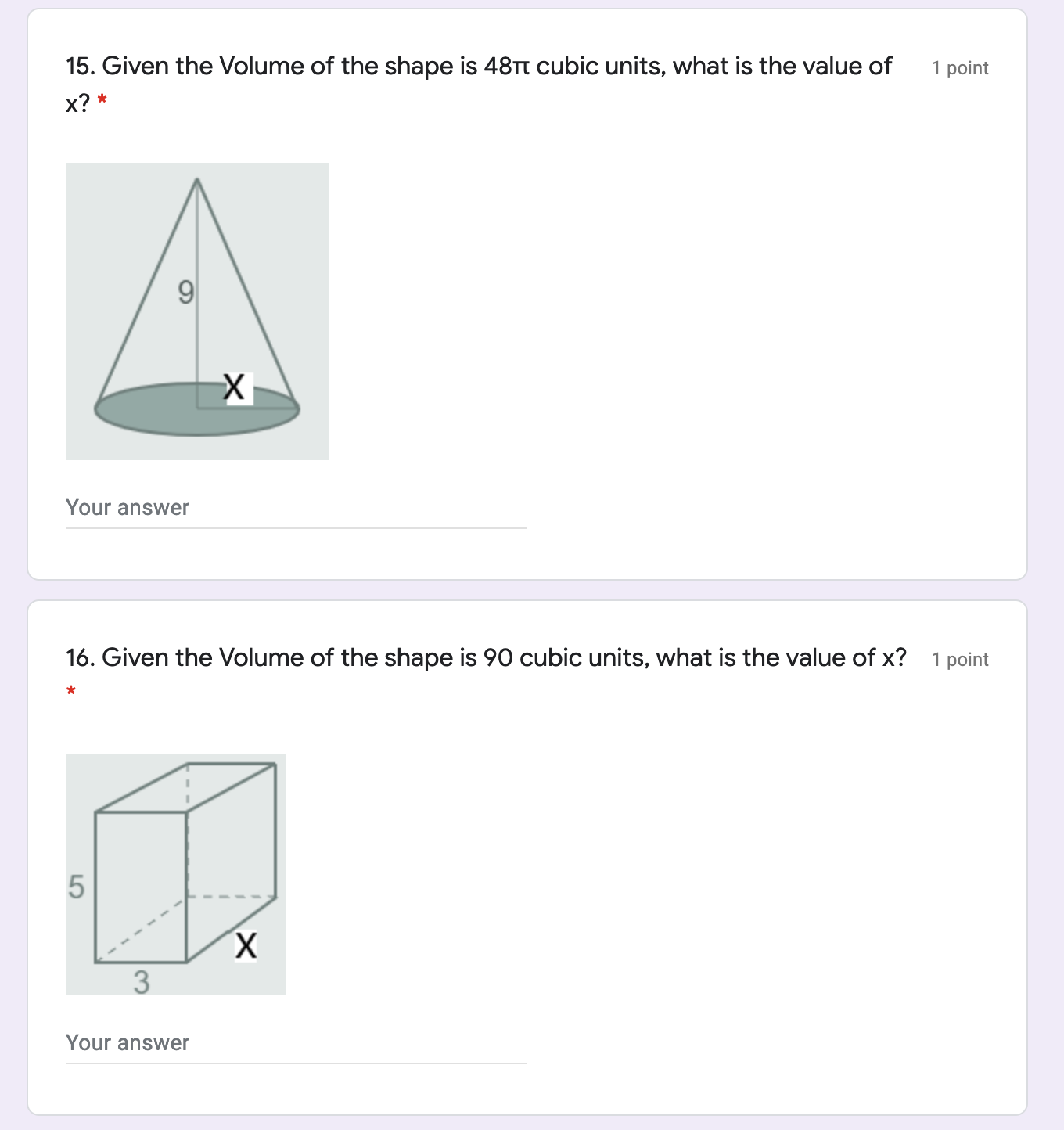Viewport: 1064px width, 1130px height.
Task: Click the answer field for question 16
Action: point(293,1043)
